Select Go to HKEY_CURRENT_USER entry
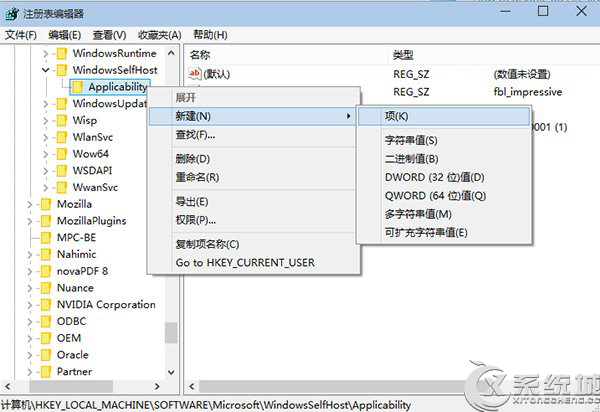600x412 pixels. tap(254, 263)
